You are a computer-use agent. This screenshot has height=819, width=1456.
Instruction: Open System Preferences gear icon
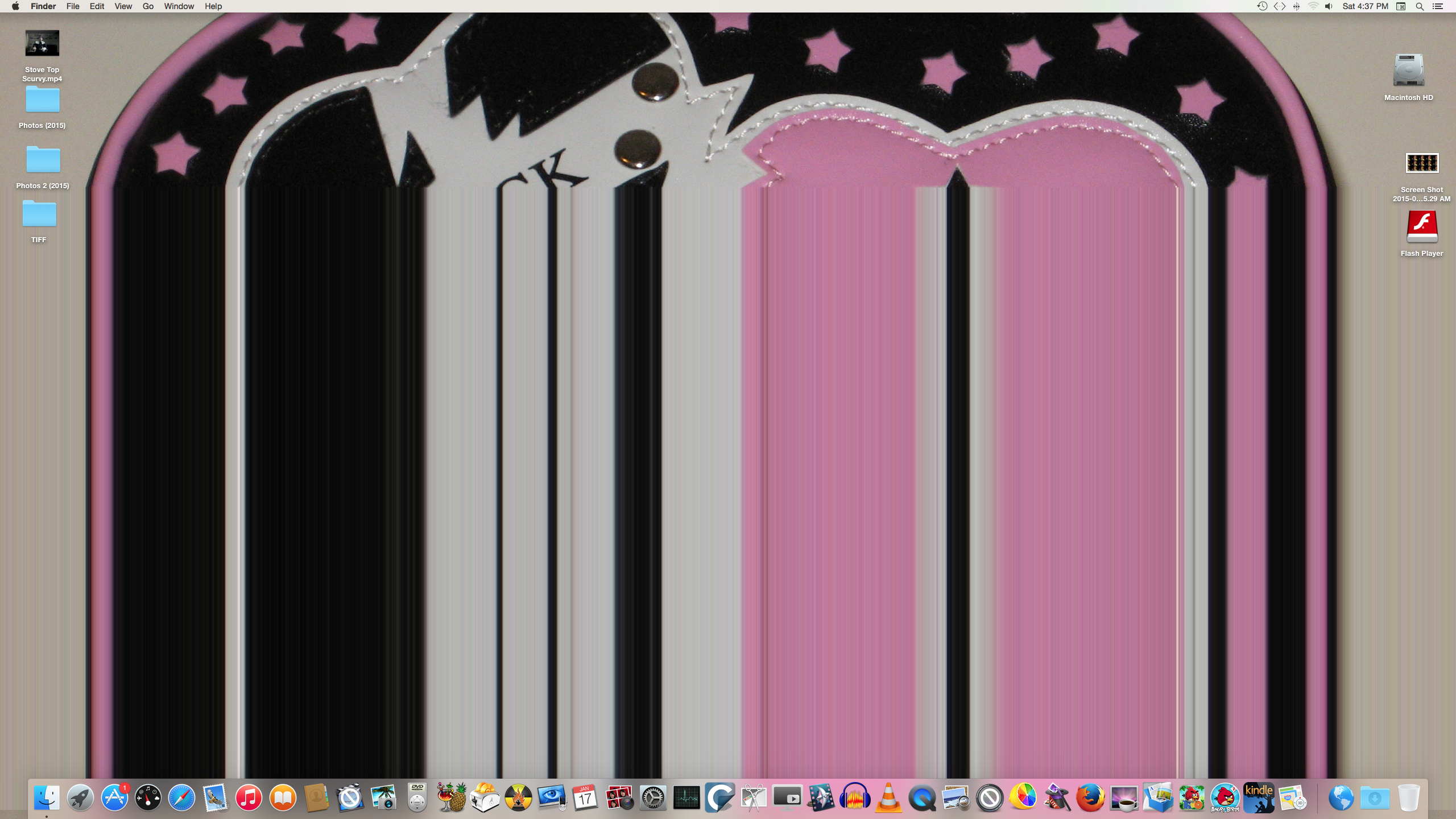[653, 797]
